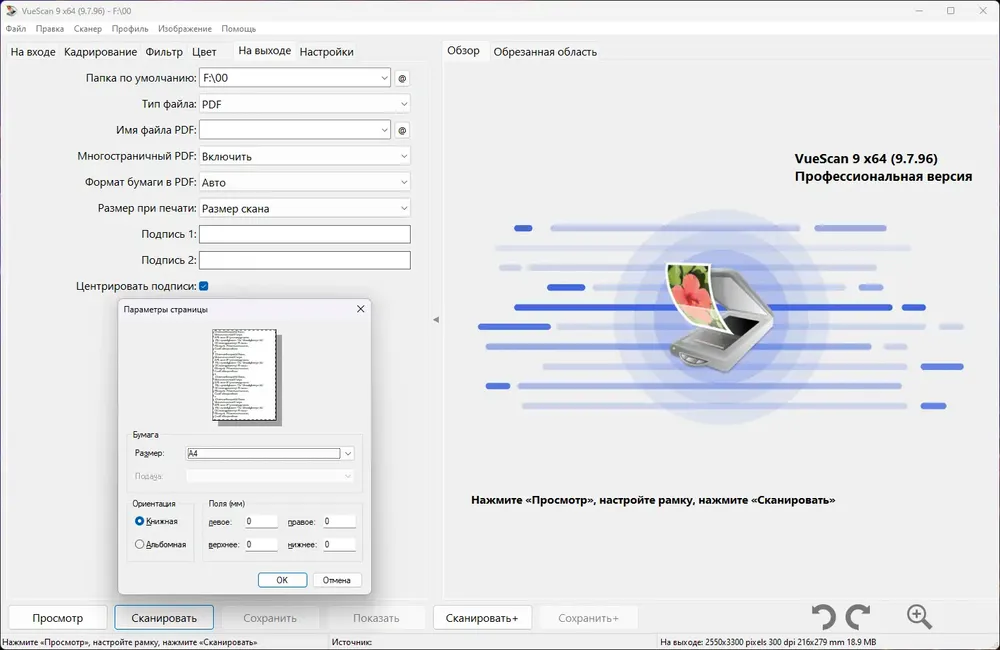Confirm page setup with OK
The image size is (1000, 650).
[x=283, y=580]
